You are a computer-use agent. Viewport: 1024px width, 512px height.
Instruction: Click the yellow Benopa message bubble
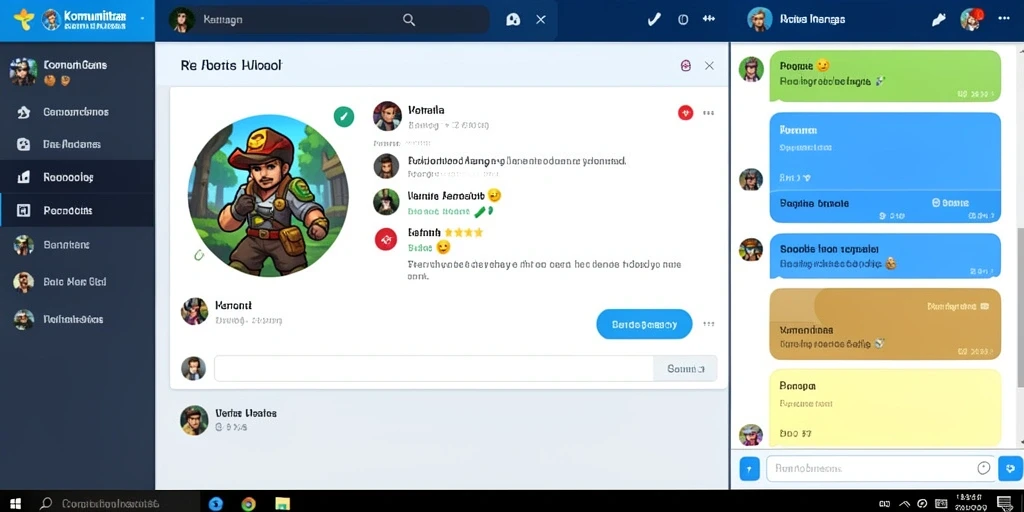point(885,408)
